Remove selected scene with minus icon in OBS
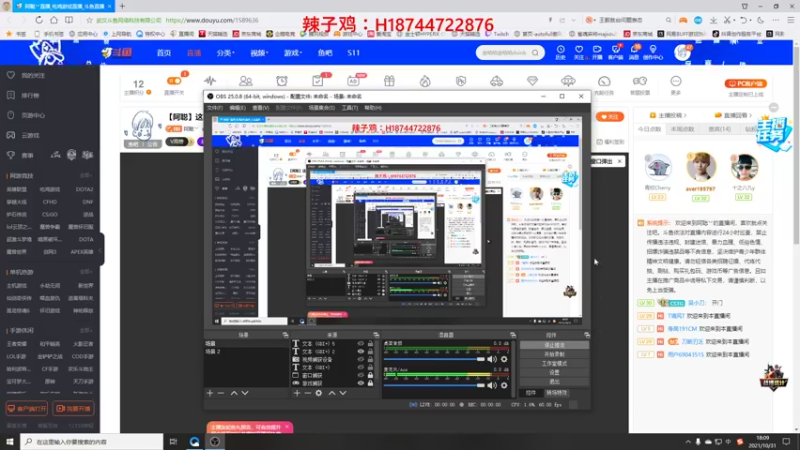Viewport: 800px width, 450px height. coord(221,393)
